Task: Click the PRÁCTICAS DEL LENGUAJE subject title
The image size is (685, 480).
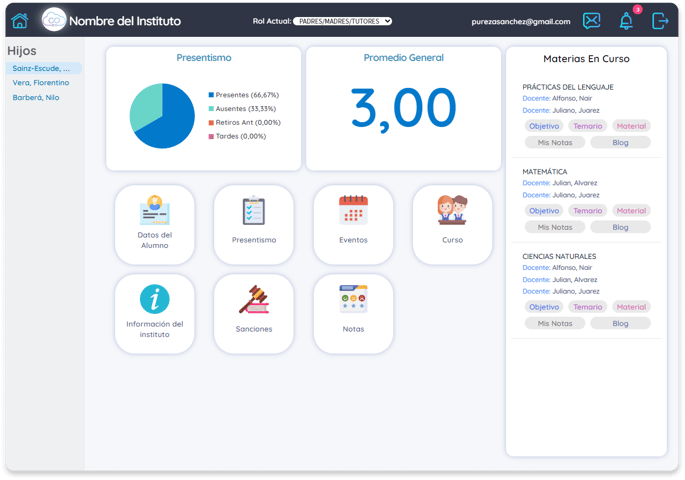Action: pyautogui.click(x=568, y=87)
